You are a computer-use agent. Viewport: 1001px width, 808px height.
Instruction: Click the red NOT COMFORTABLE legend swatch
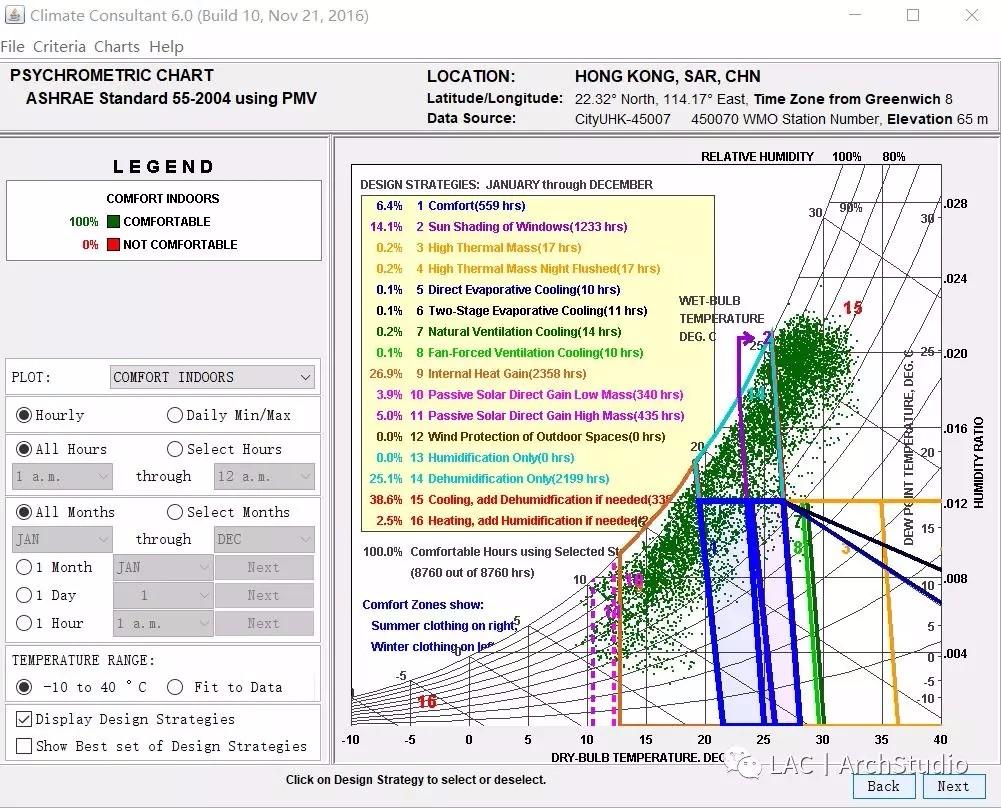click(x=113, y=244)
